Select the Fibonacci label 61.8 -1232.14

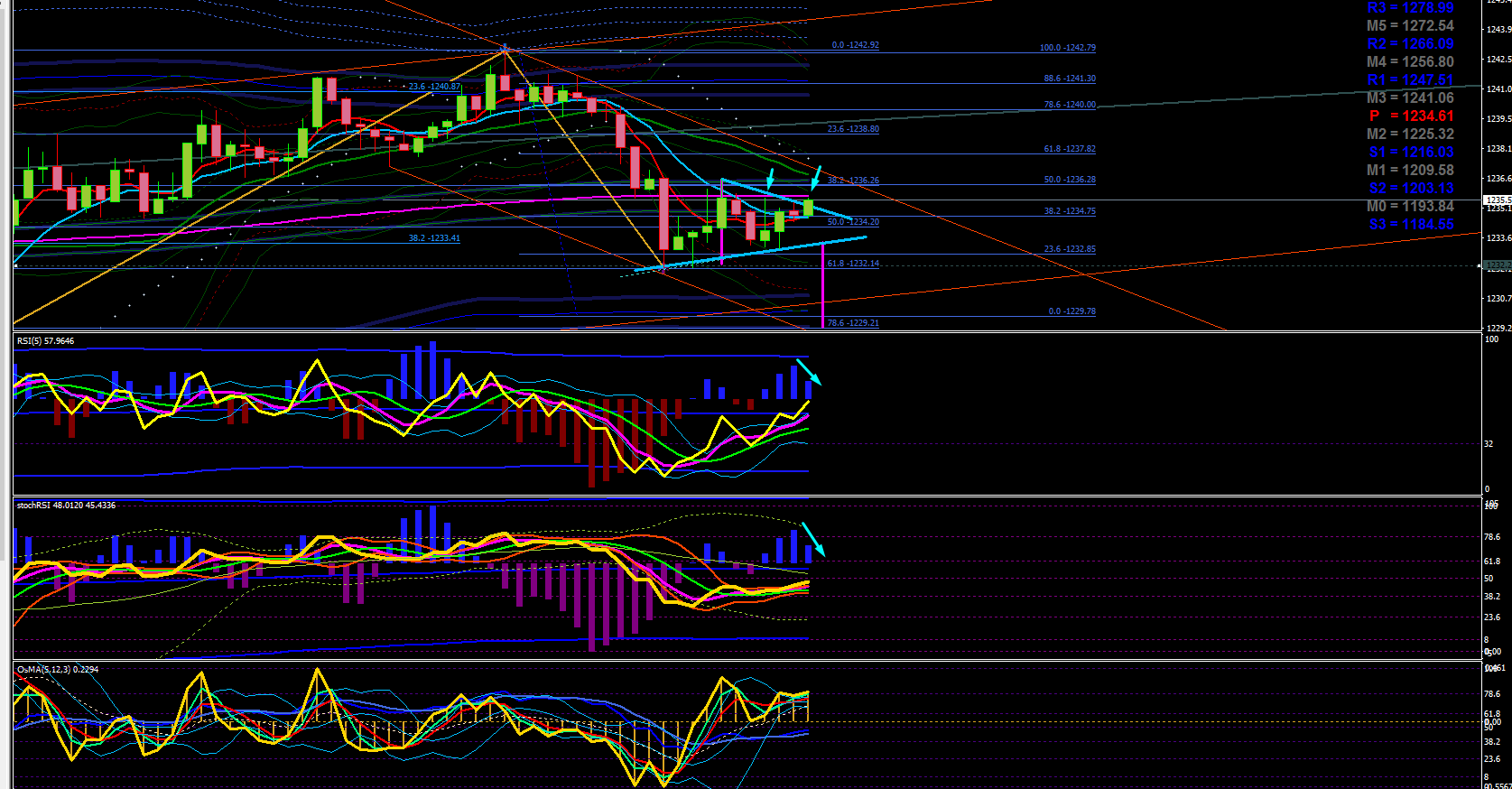coord(853,264)
